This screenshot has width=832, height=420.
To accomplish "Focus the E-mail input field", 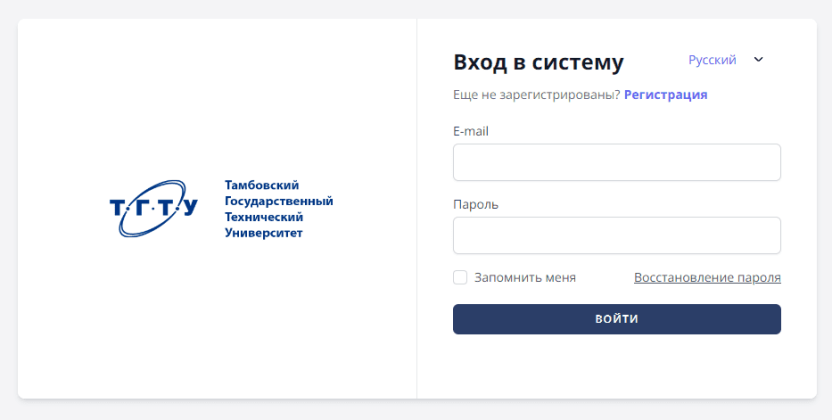I will [616, 162].
